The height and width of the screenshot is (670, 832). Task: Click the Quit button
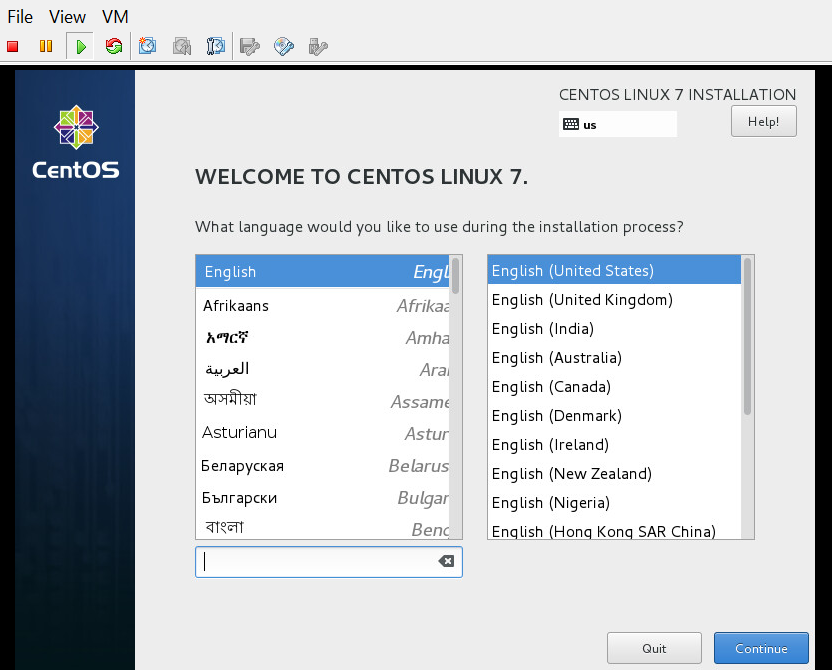point(654,648)
